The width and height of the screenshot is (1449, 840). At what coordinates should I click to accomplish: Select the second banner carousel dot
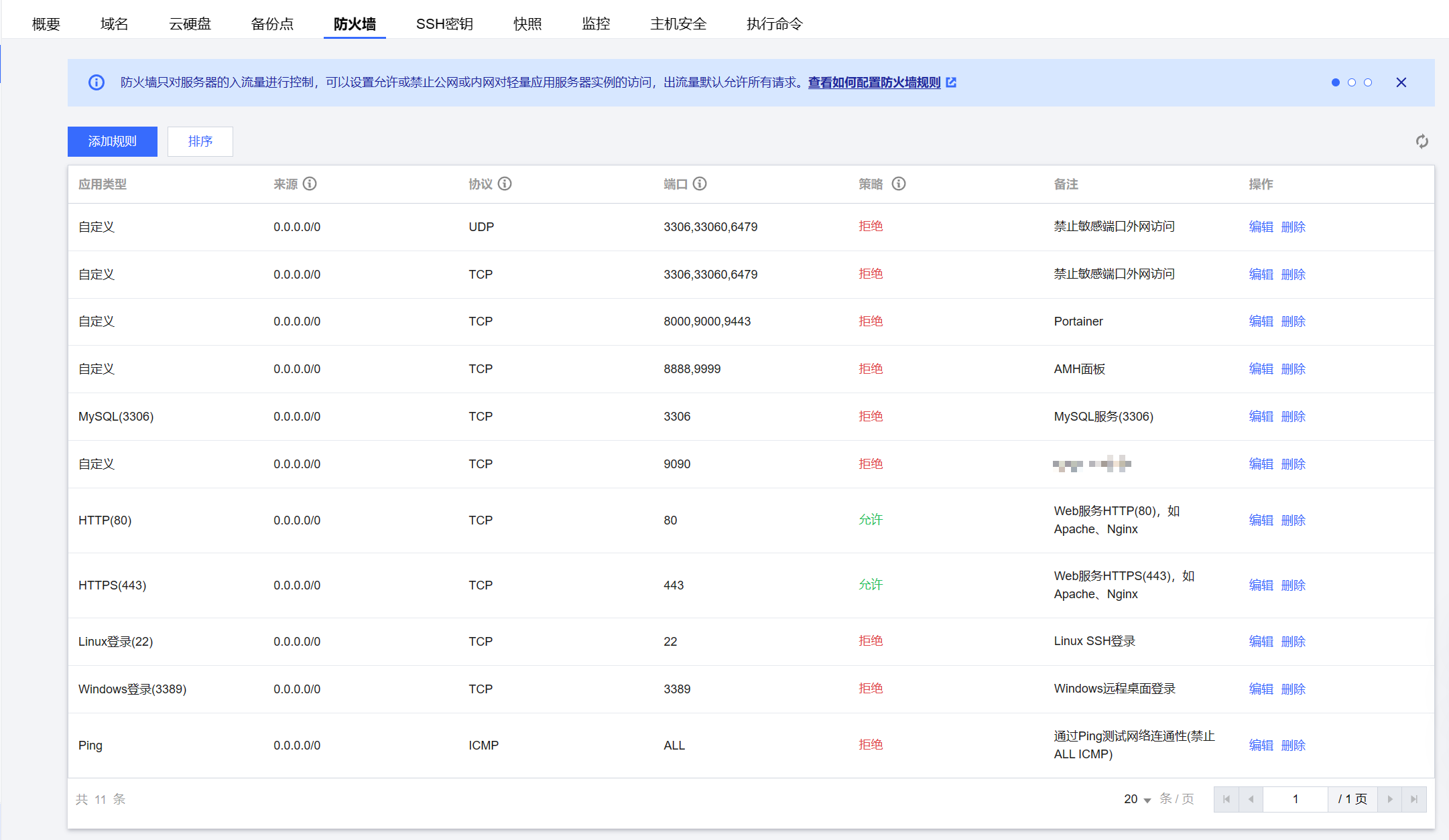click(x=1352, y=82)
